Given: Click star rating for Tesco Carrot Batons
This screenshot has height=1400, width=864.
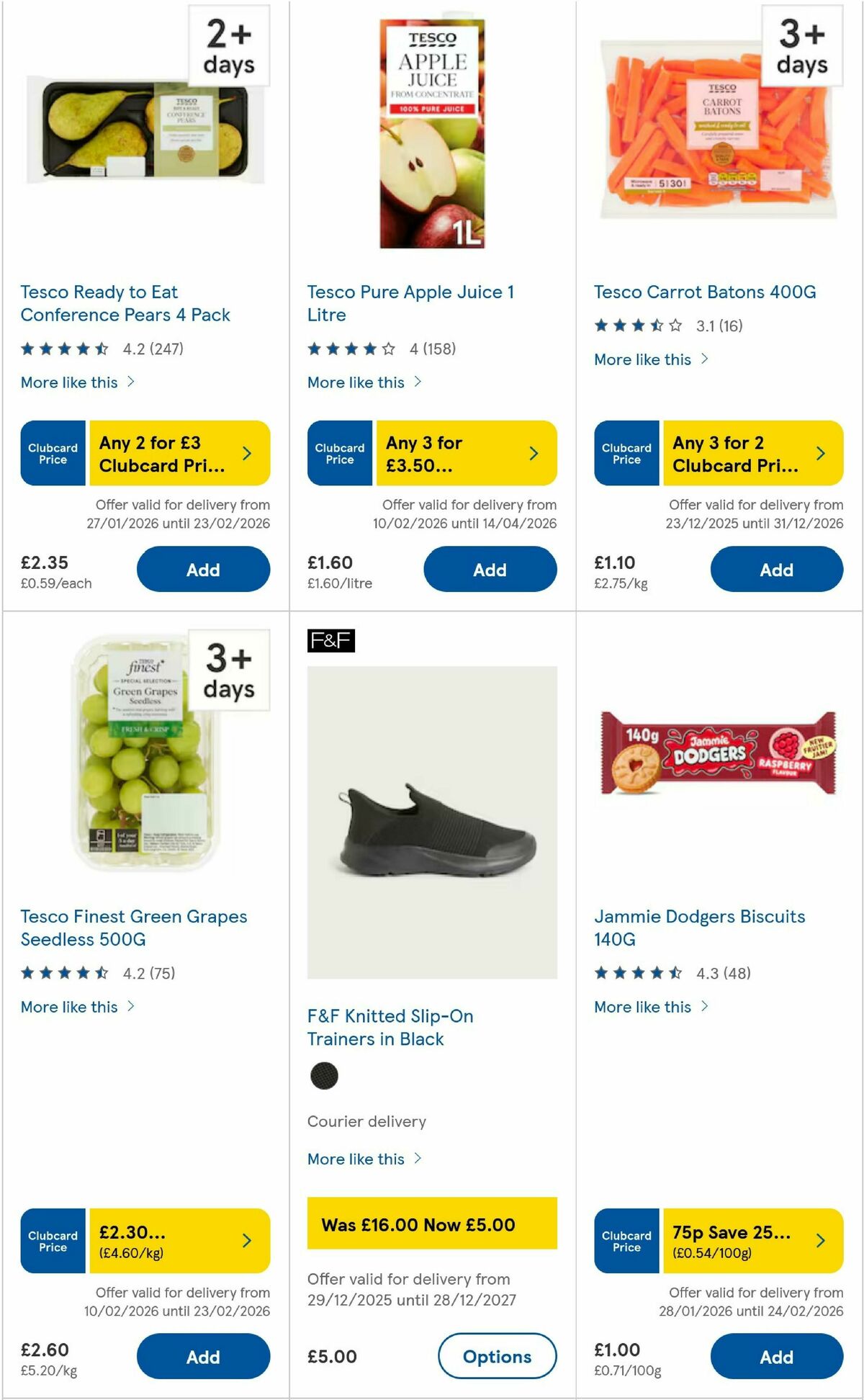Looking at the screenshot, I should pyautogui.click(x=636, y=325).
